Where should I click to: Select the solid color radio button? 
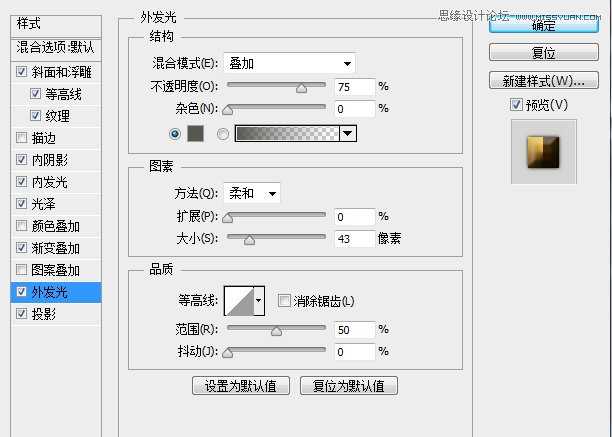pyautogui.click(x=176, y=132)
